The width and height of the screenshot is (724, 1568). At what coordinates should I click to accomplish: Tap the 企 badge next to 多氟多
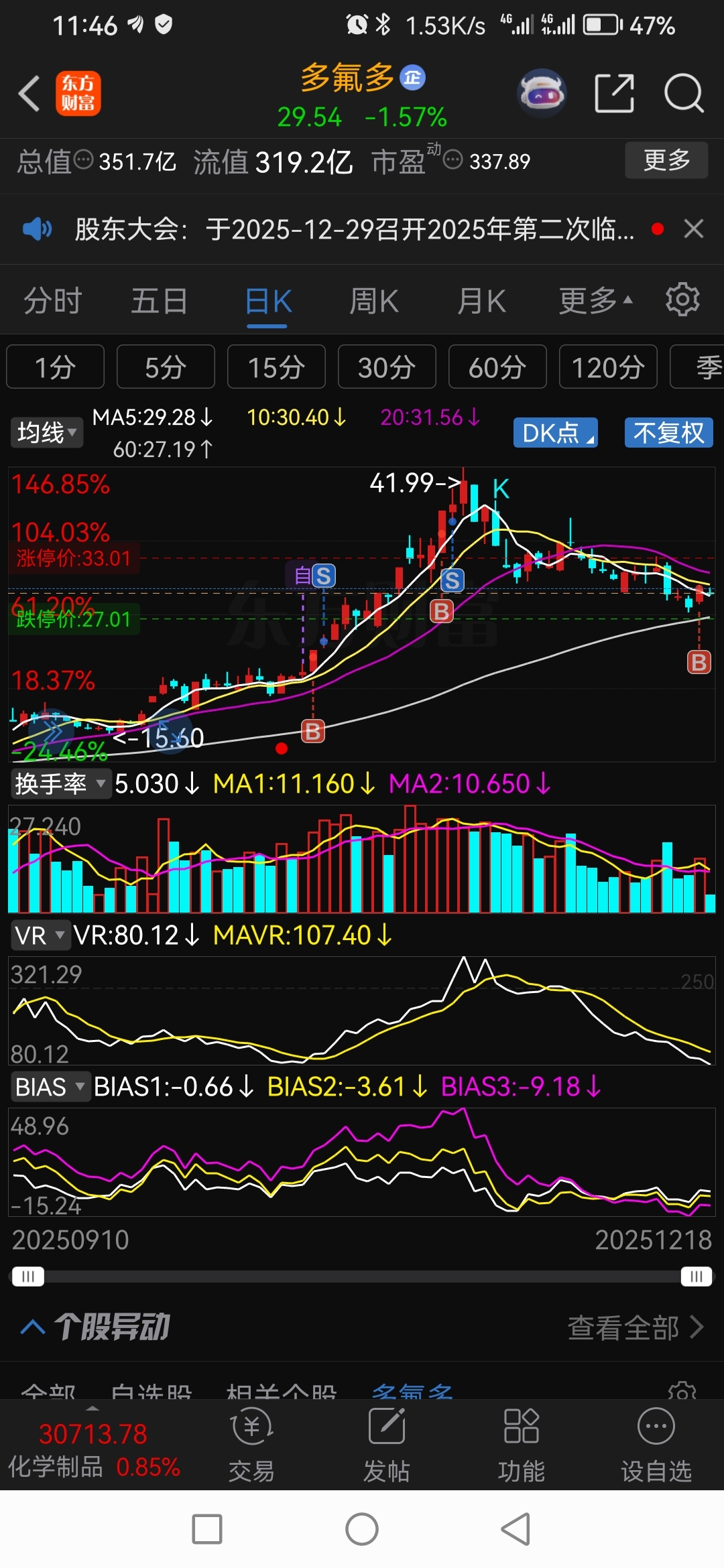click(x=412, y=78)
